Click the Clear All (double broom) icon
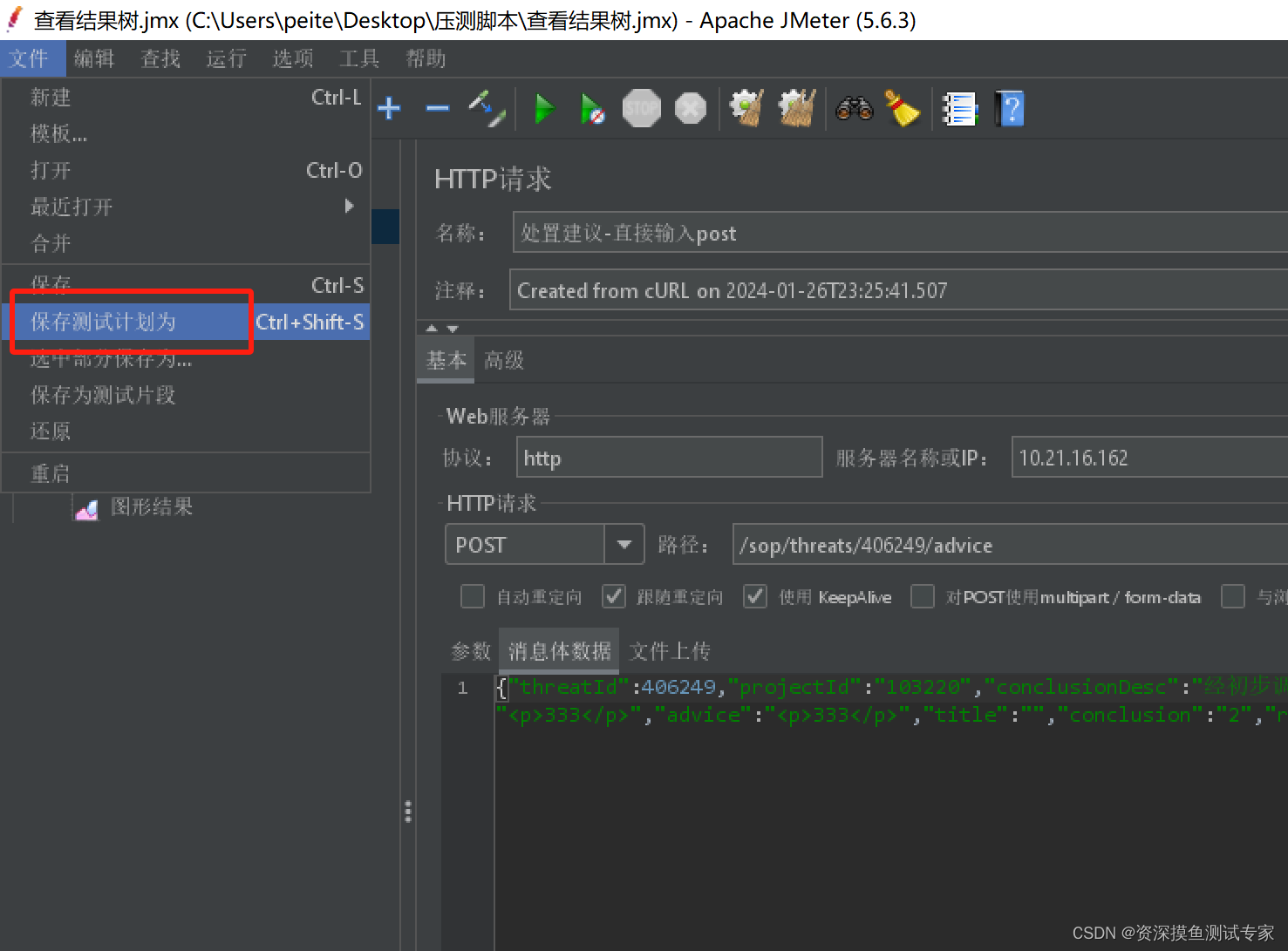Screen dimensions: 1288x951 (x=797, y=109)
